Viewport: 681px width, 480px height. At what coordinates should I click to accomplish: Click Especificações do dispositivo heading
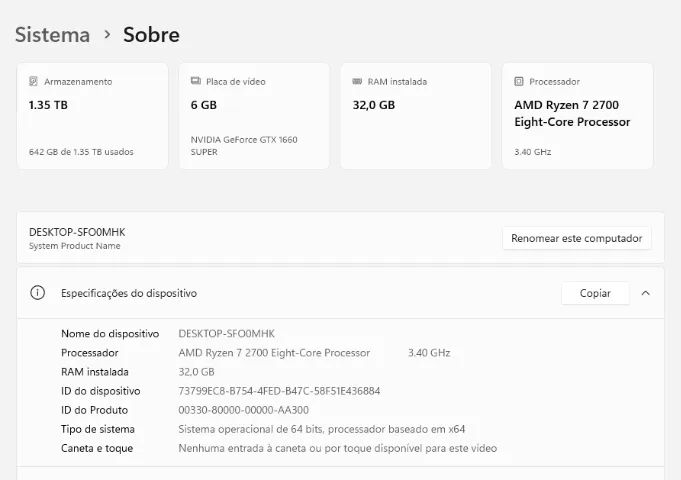[x=129, y=293]
